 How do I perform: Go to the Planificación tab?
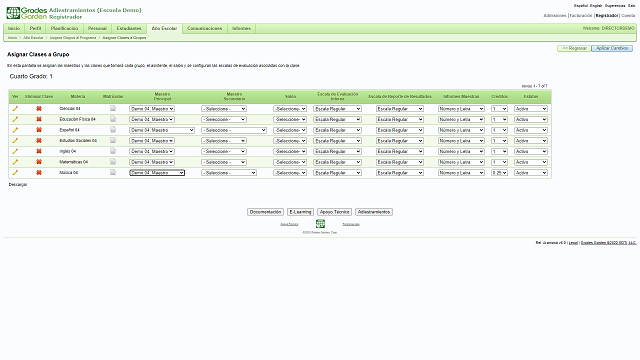[x=64, y=29]
